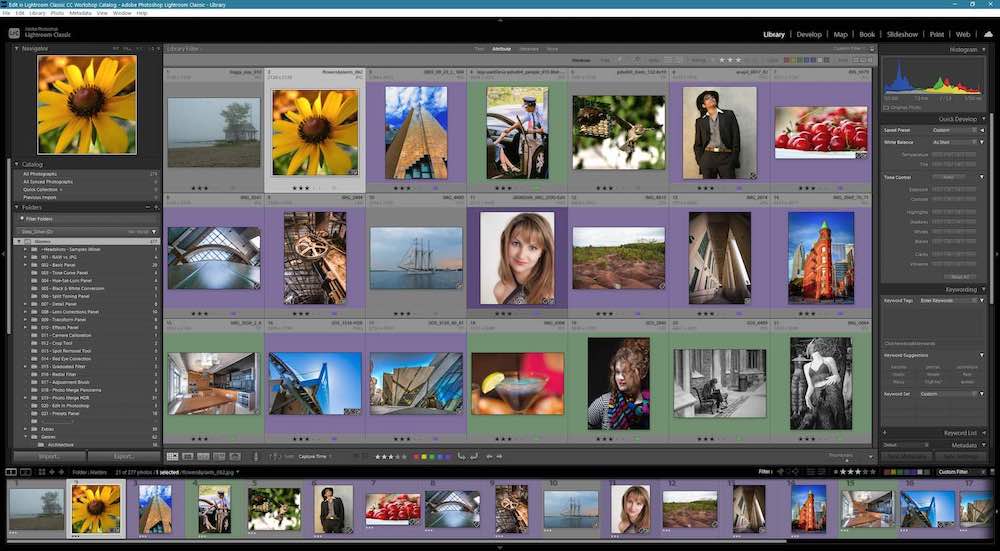Select previous photo arrow in toolbar
Viewport: 1000px width, 551px height.
point(489,457)
